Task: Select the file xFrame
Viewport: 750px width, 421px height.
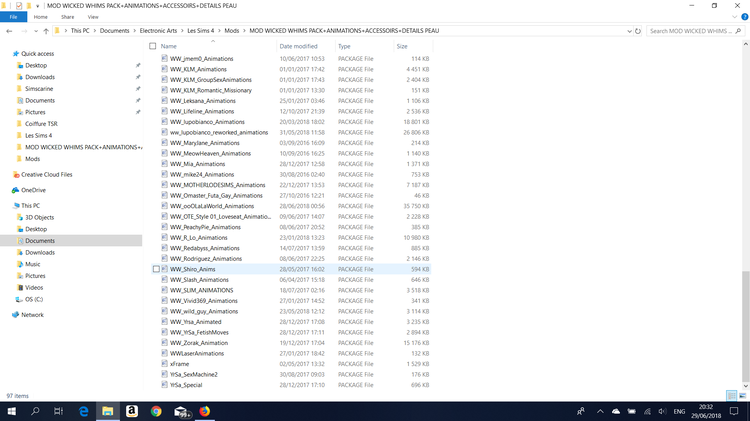Action: pos(179,364)
